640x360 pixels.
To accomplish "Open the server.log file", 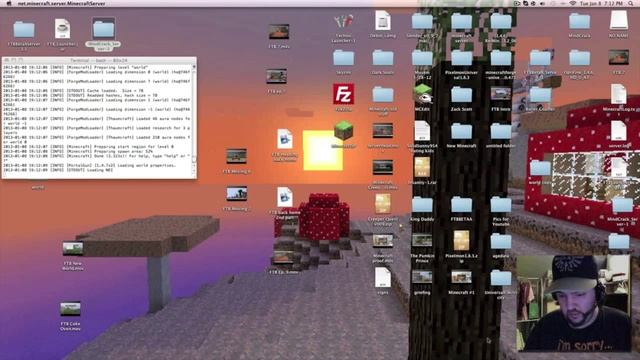I will coord(618,131).
